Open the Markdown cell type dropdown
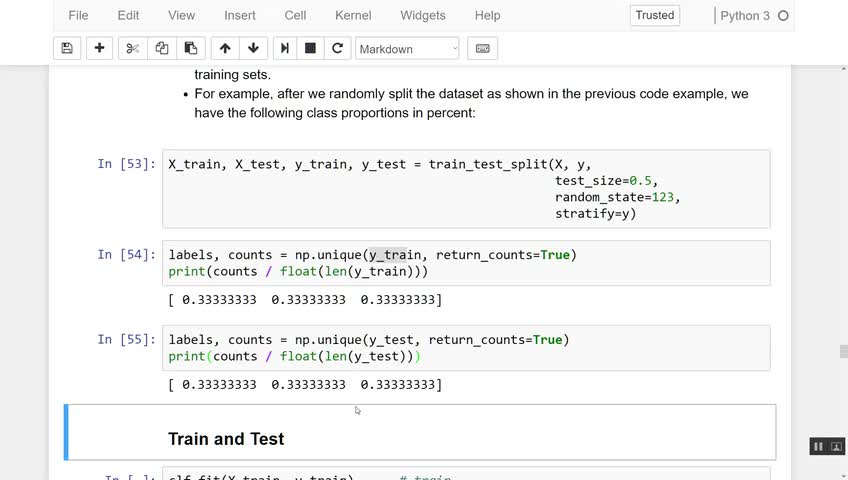848x480 pixels. [407, 48]
